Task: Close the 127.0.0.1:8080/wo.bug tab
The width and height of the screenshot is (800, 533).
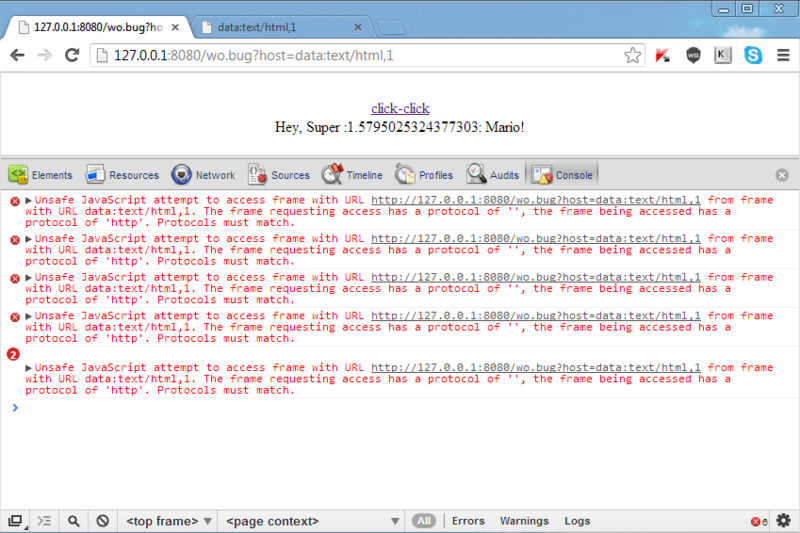Action: [x=175, y=27]
